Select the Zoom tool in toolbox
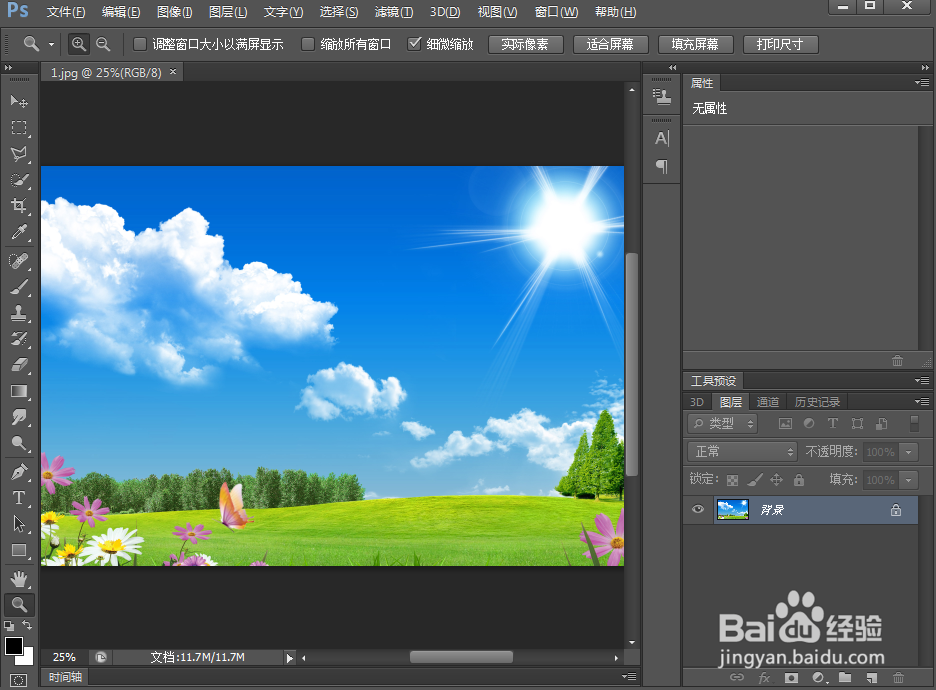The height and width of the screenshot is (690, 936). click(x=19, y=605)
